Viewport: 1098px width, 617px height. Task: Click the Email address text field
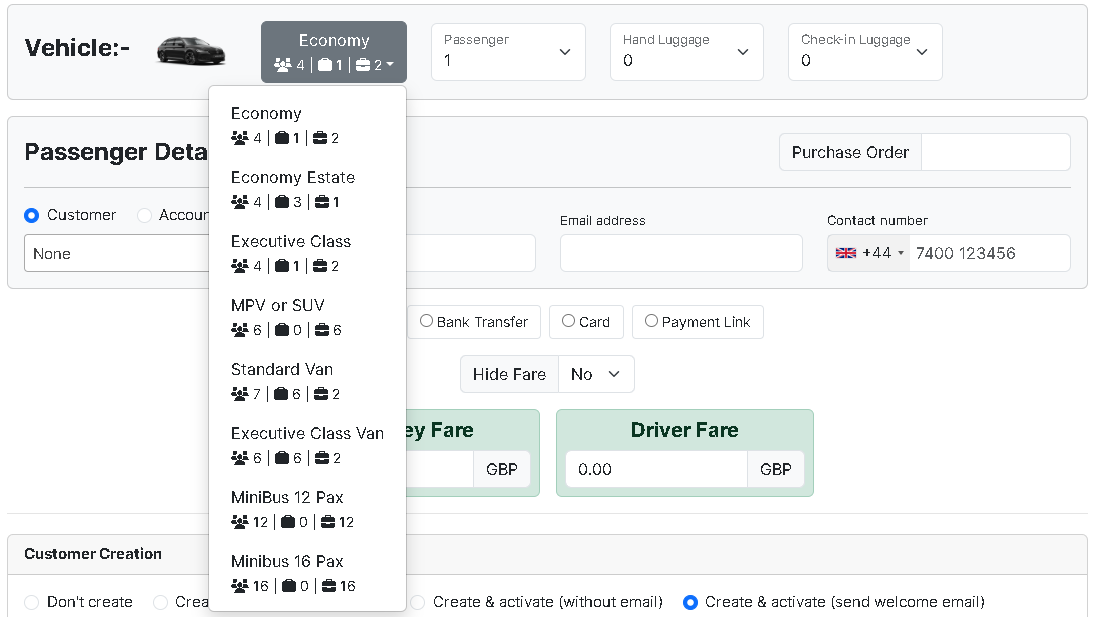click(681, 253)
